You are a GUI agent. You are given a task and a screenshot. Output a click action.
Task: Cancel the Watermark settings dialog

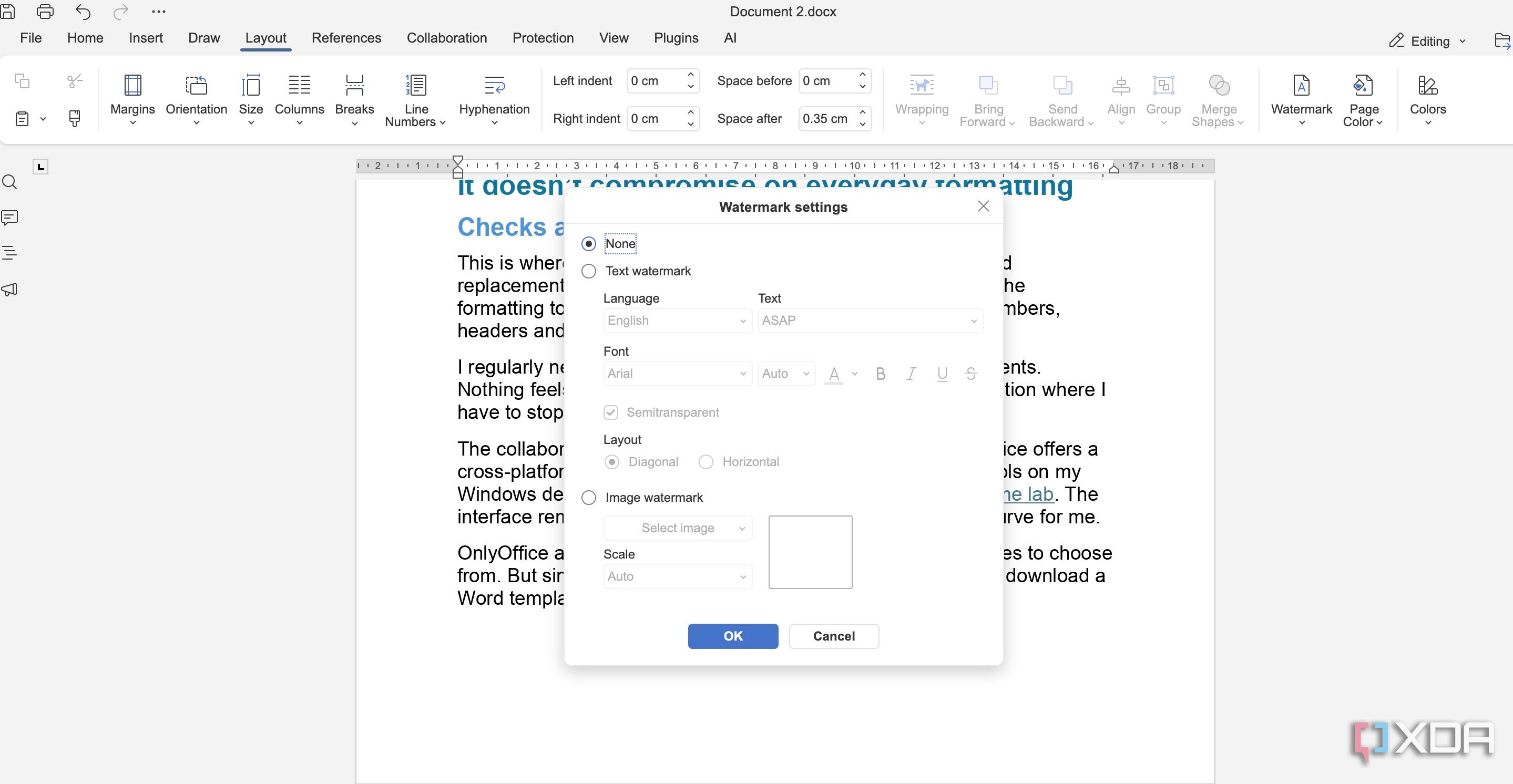click(834, 636)
